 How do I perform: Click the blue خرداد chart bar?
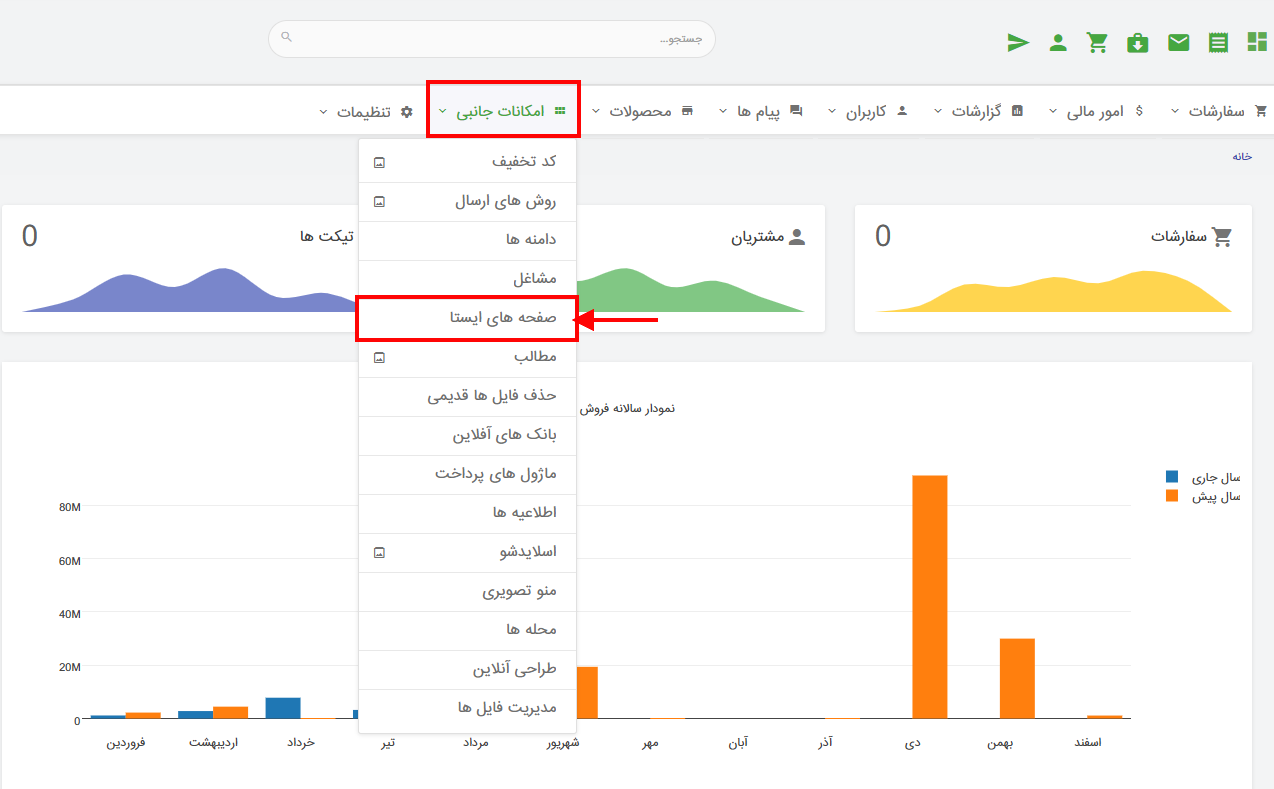[283, 708]
